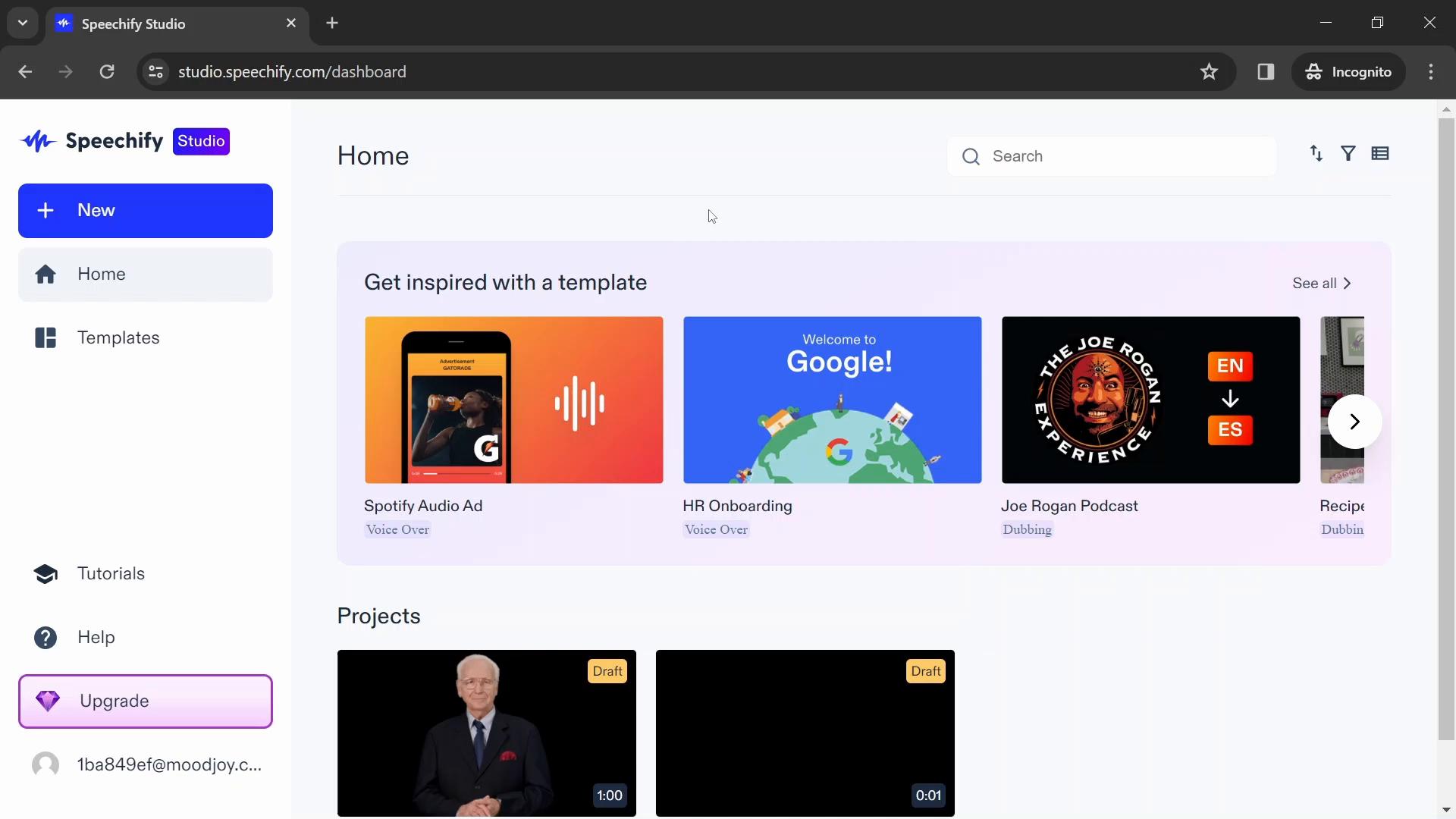The image size is (1456, 819).
Task: Click the Tutorials icon in sidebar
Action: [x=46, y=573]
